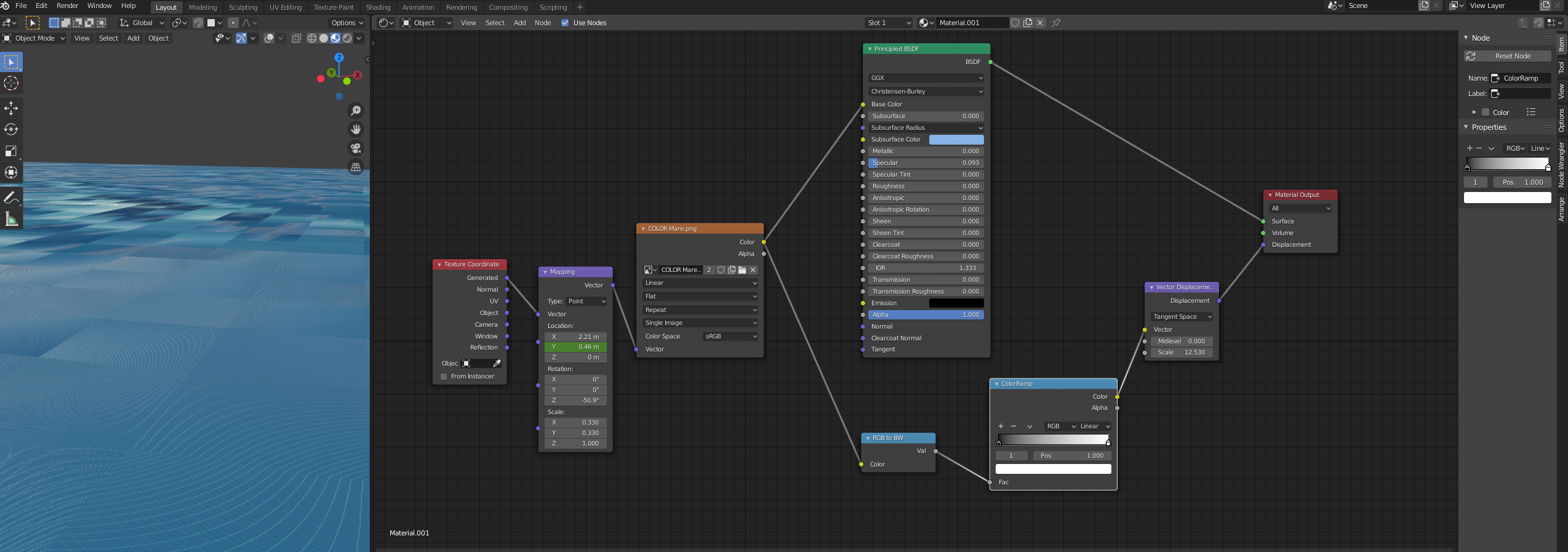The image size is (1568, 552).
Task: Open the Render menu
Action: [68, 6]
